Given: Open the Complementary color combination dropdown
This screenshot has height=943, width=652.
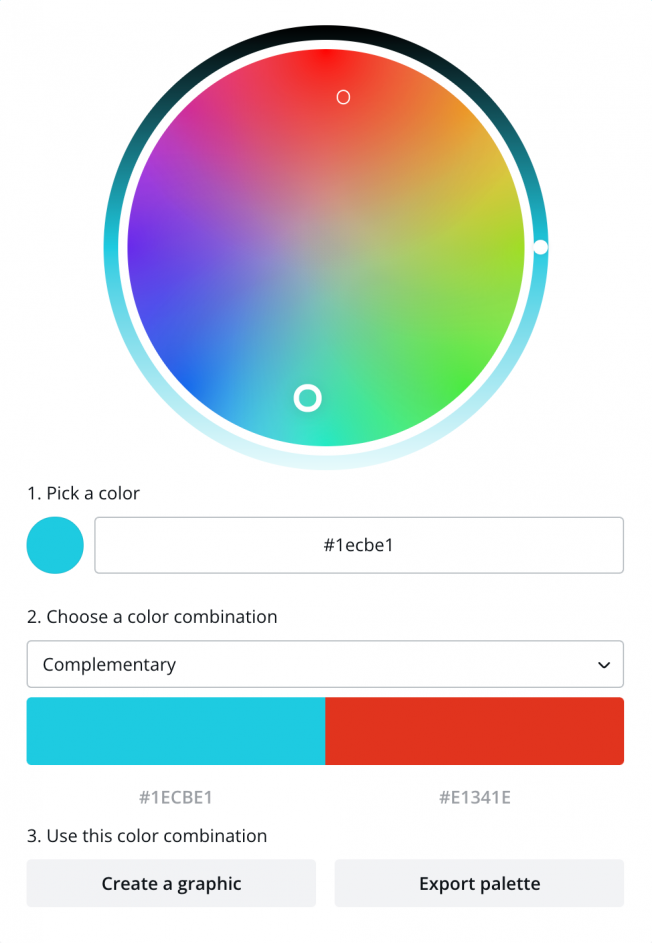Looking at the screenshot, I should point(324,664).
